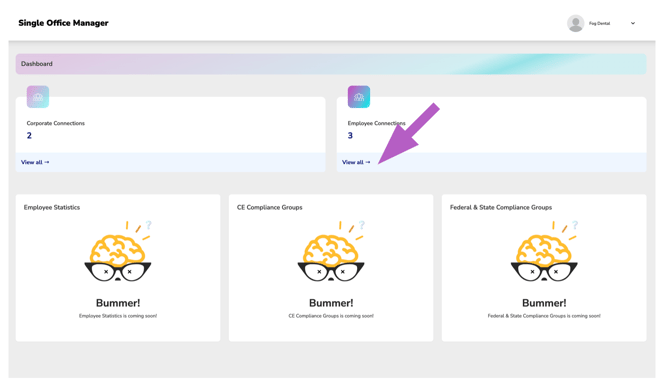Image resolution: width=670 pixels, height=392 pixels.
Task: Open View all under Employee Connections
Action: point(356,162)
